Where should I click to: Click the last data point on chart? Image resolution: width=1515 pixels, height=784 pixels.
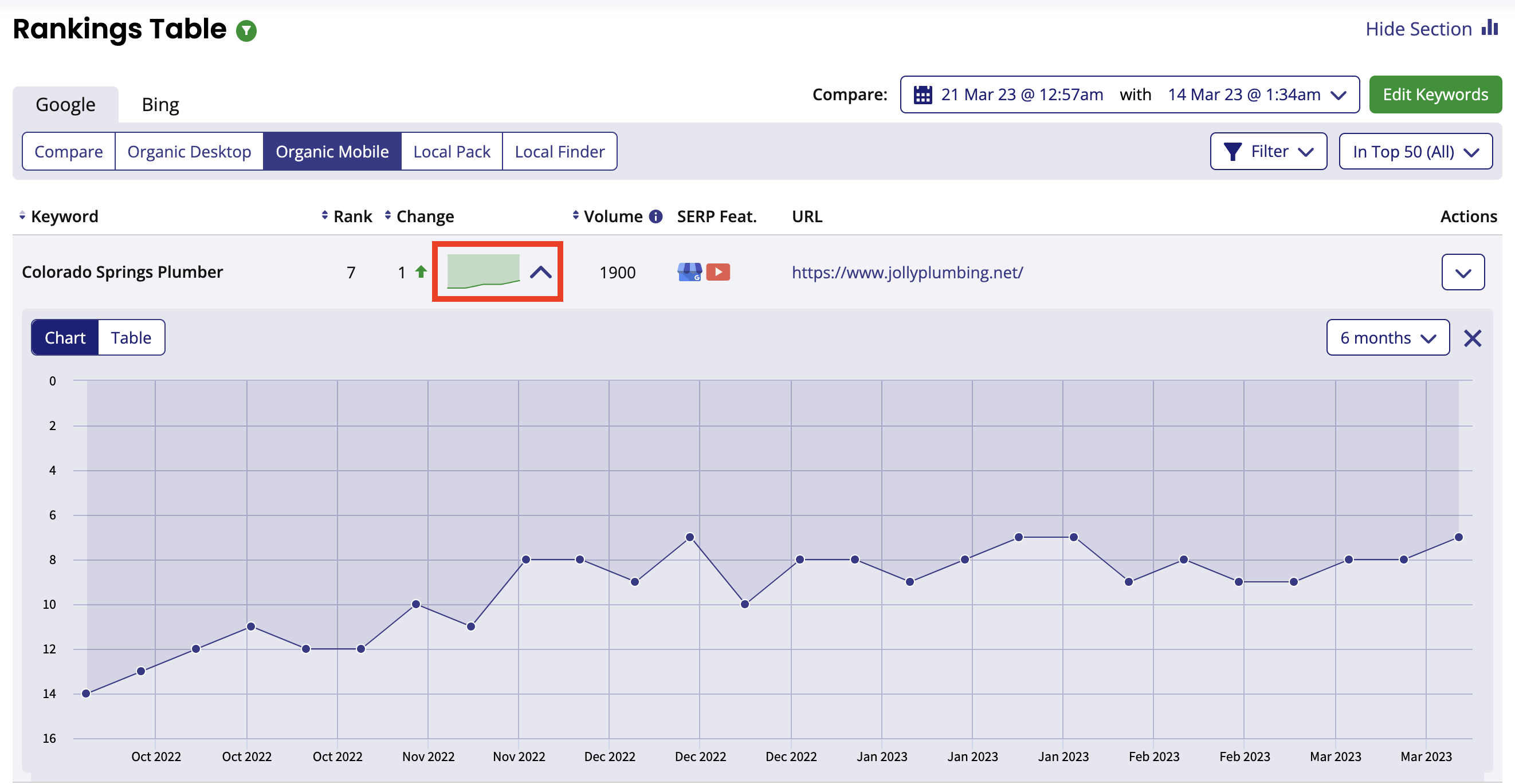pos(1458,537)
